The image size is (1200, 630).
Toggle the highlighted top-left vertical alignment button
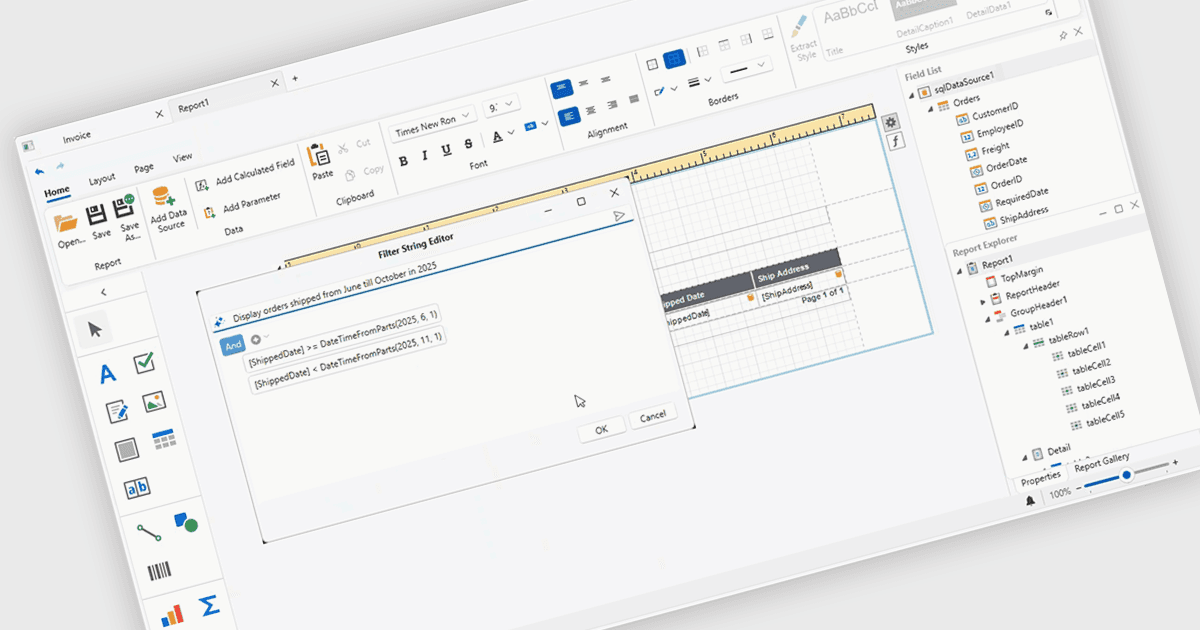[x=561, y=89]
